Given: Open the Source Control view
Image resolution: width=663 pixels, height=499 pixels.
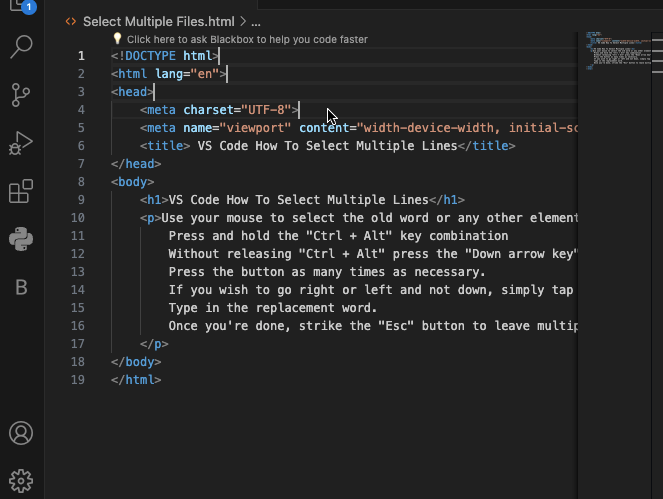Looking at the screenshot, I should point(21,95).
